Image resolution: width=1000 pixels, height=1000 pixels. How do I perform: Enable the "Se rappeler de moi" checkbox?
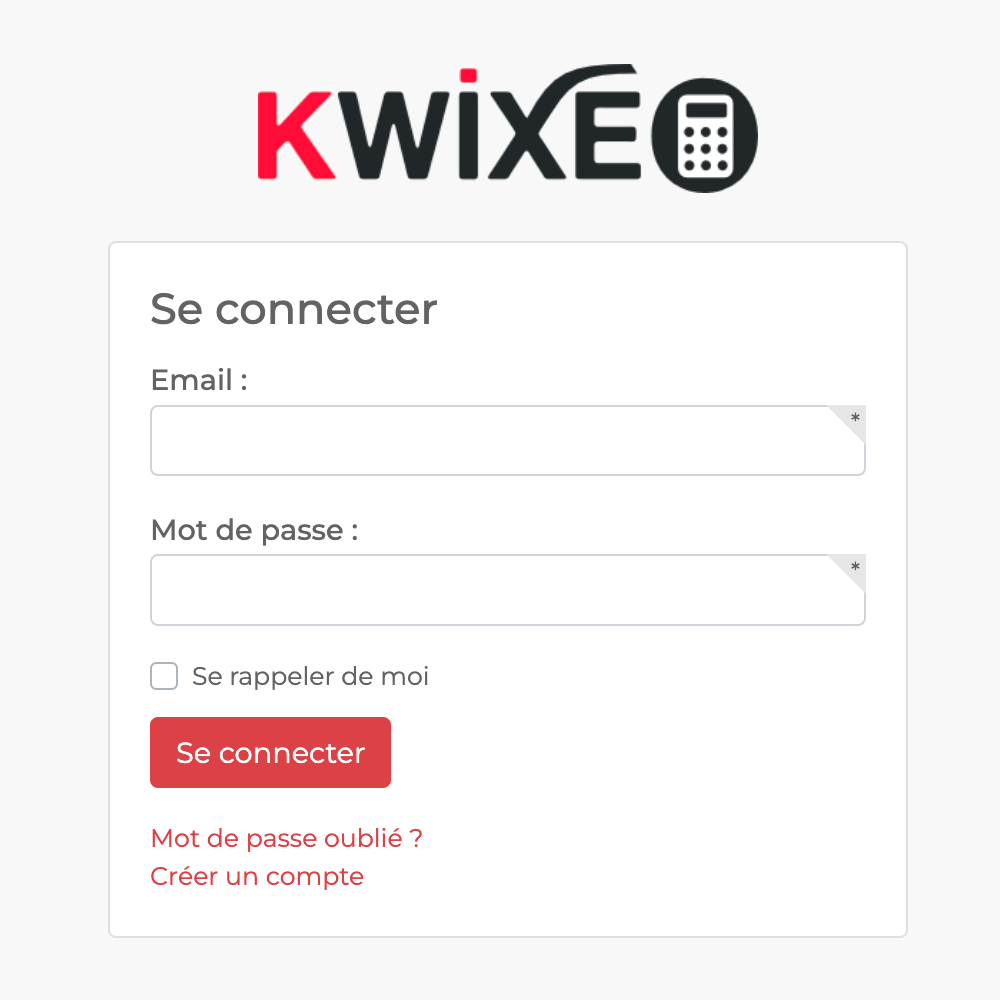[164, 676]
